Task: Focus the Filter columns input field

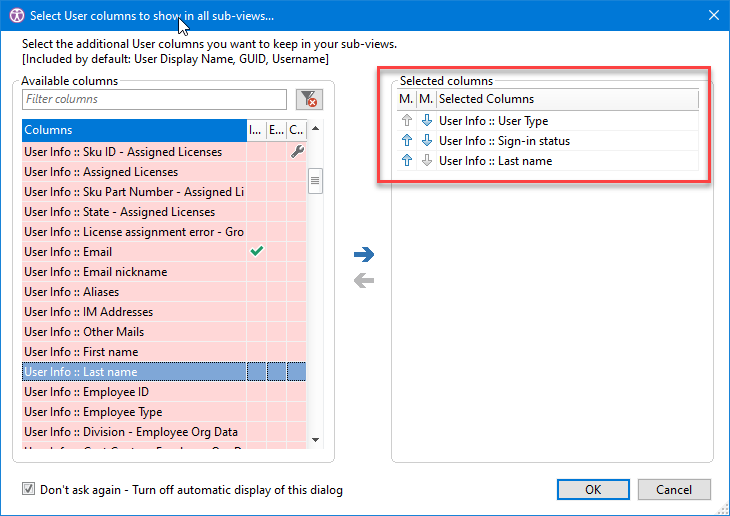Action: tap(155, 100)
